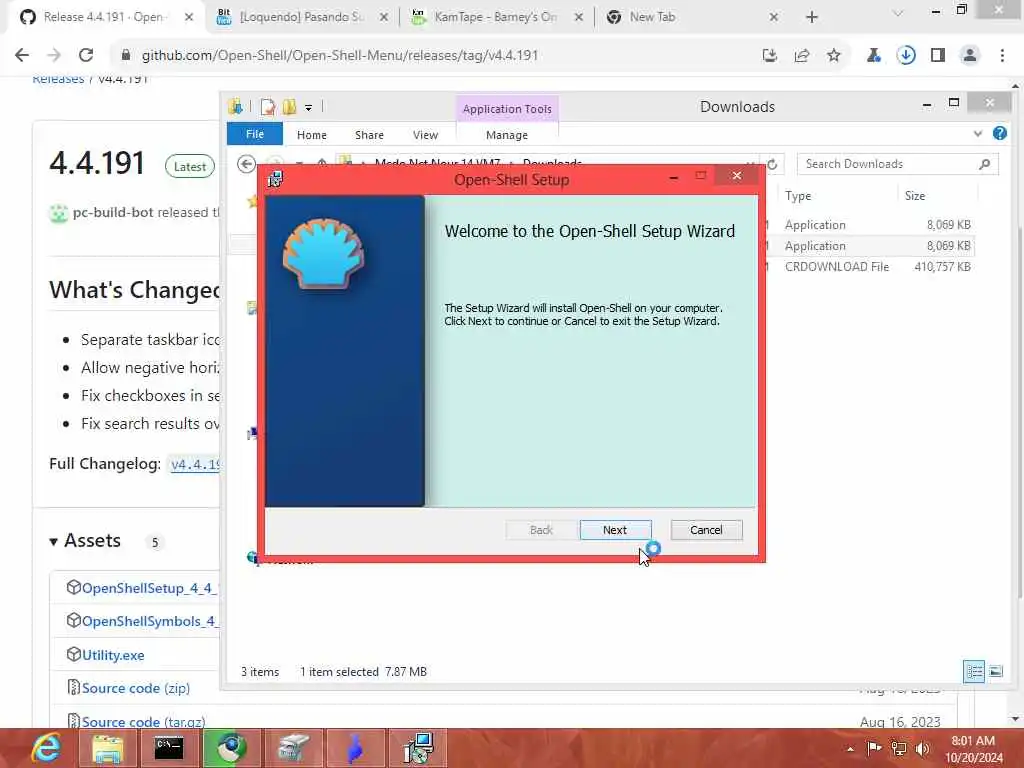Click the Latest release badge
Screen dimensions: 1024x768
click(x=189, y=167)
